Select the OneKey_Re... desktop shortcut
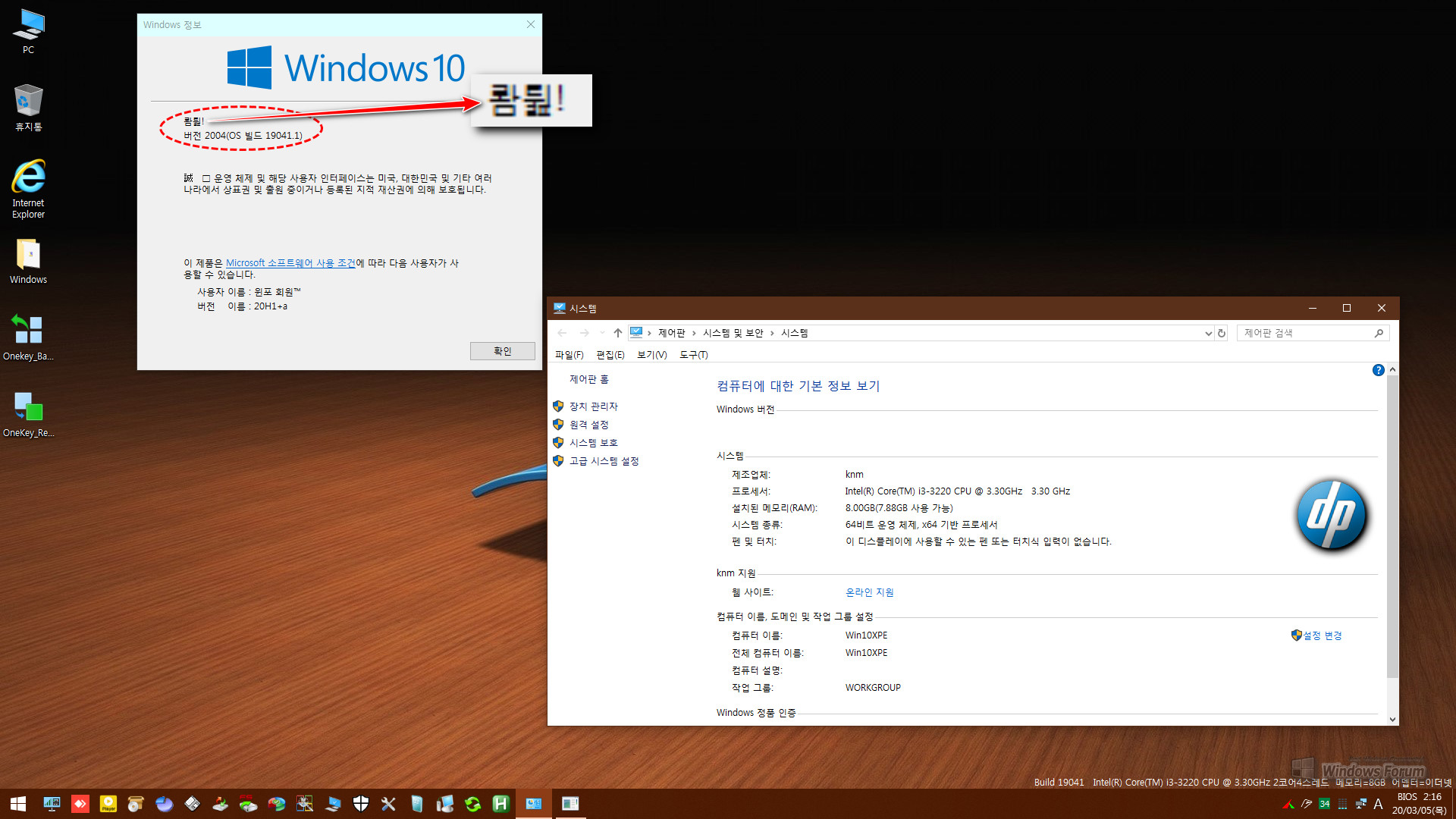 pyautogui.click(x=28, y=415)
